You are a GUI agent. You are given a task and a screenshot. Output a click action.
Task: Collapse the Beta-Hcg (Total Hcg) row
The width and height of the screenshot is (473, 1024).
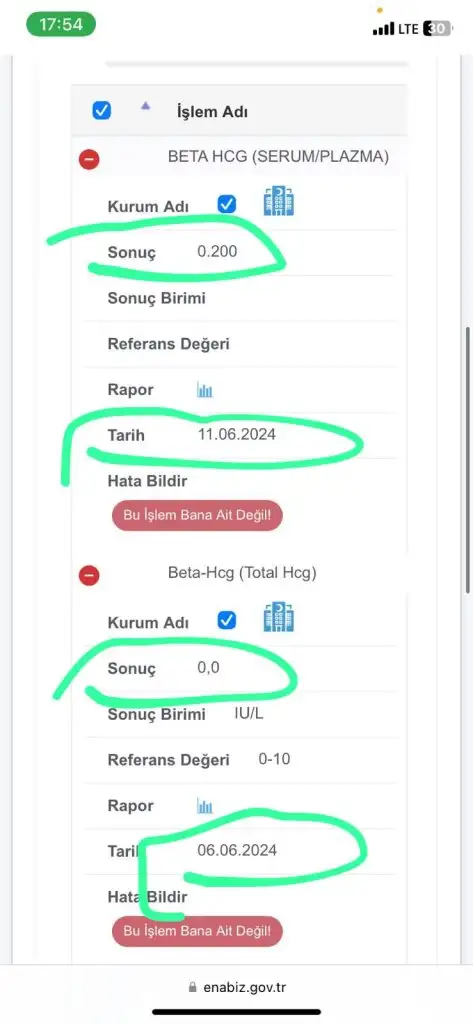90,575
